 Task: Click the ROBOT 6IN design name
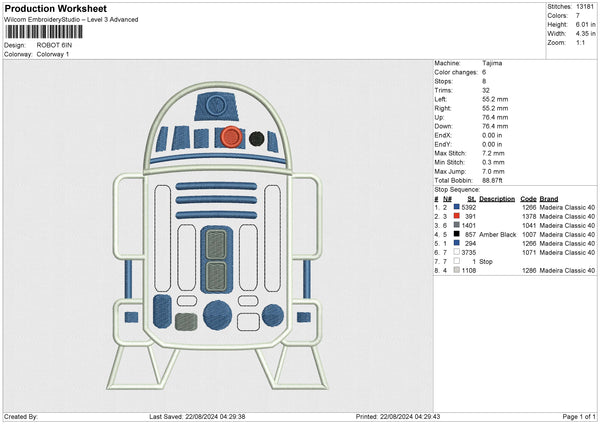coord(55,45)
